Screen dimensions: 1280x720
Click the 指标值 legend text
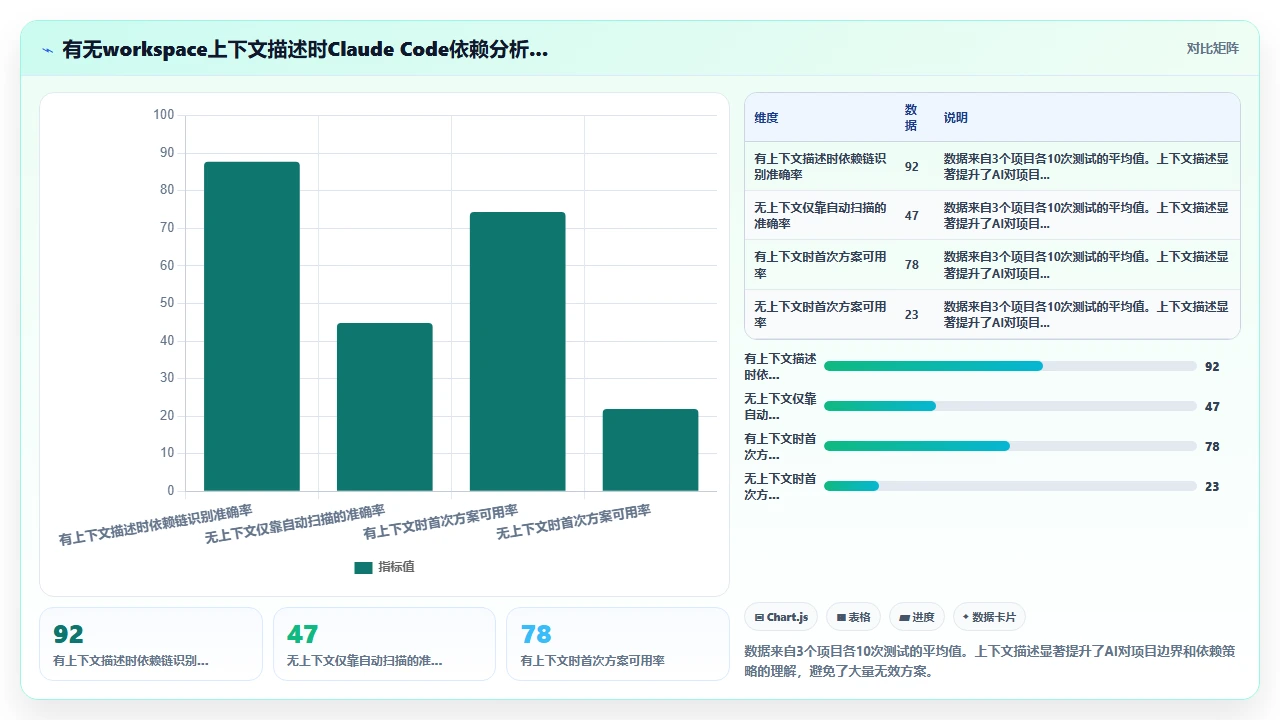[396, 567]
